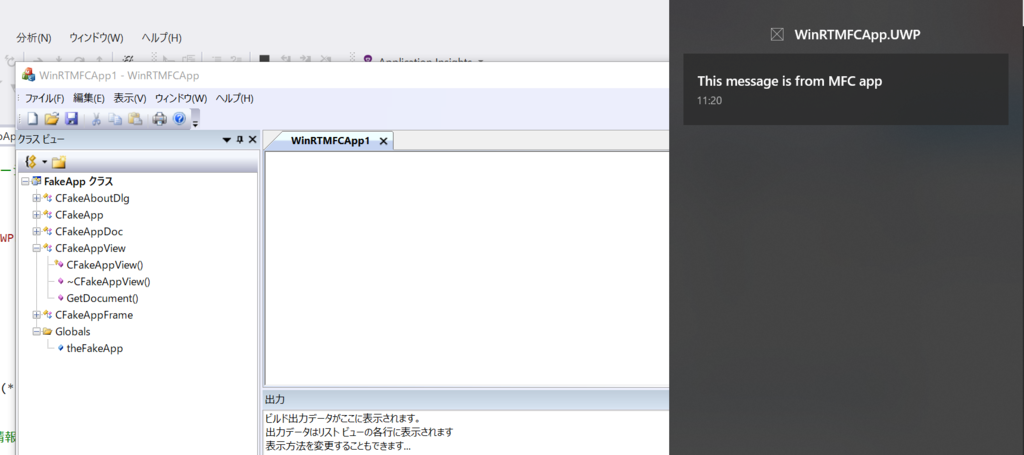Click inside the empty document view area
The width and height of the screenshot is (1024, 455).
pos(466,268)
